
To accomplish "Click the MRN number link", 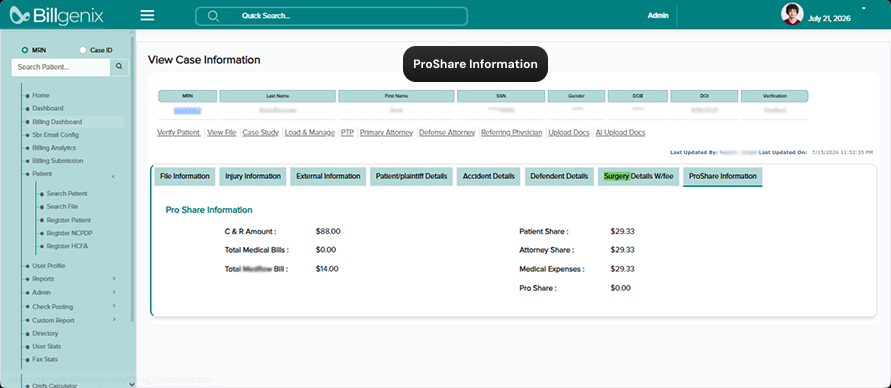I will pos(188,110).
